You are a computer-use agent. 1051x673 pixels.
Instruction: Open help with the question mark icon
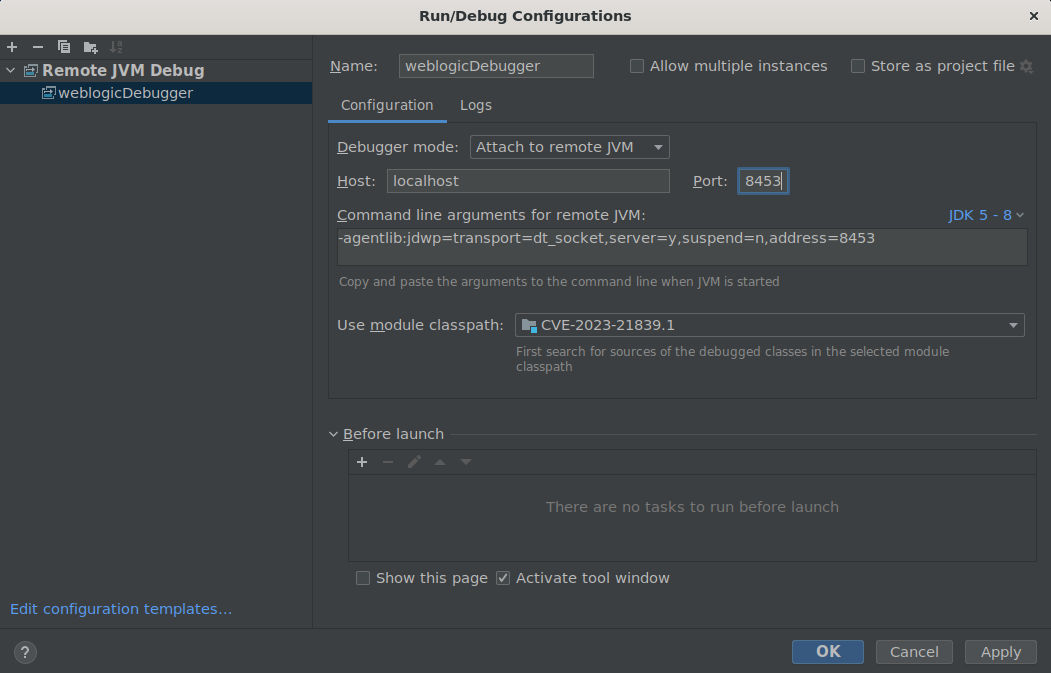[x=25, y=652]
